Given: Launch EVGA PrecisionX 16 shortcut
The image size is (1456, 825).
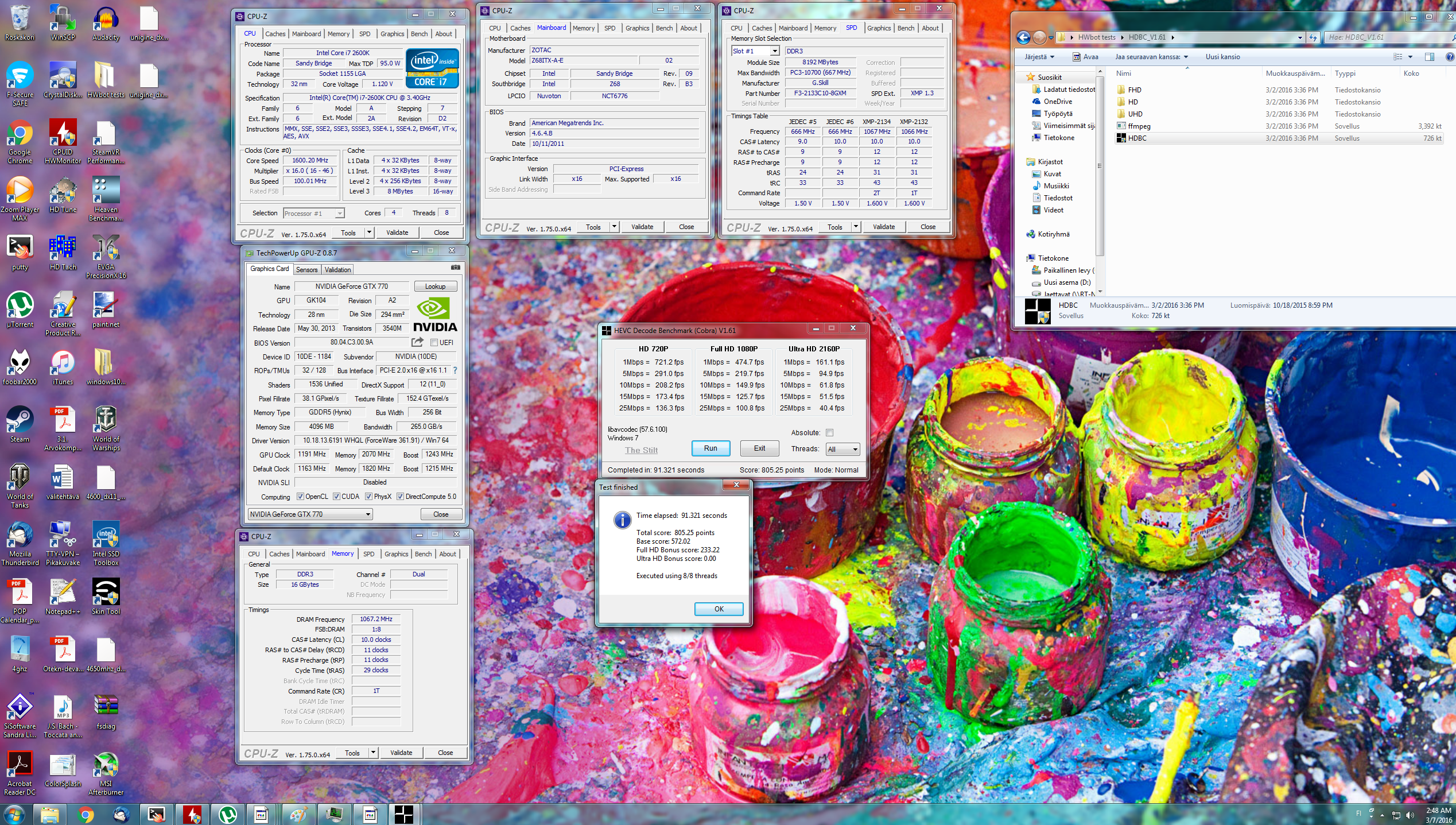Looking at the screenshot, I should [x=106, y=257].
